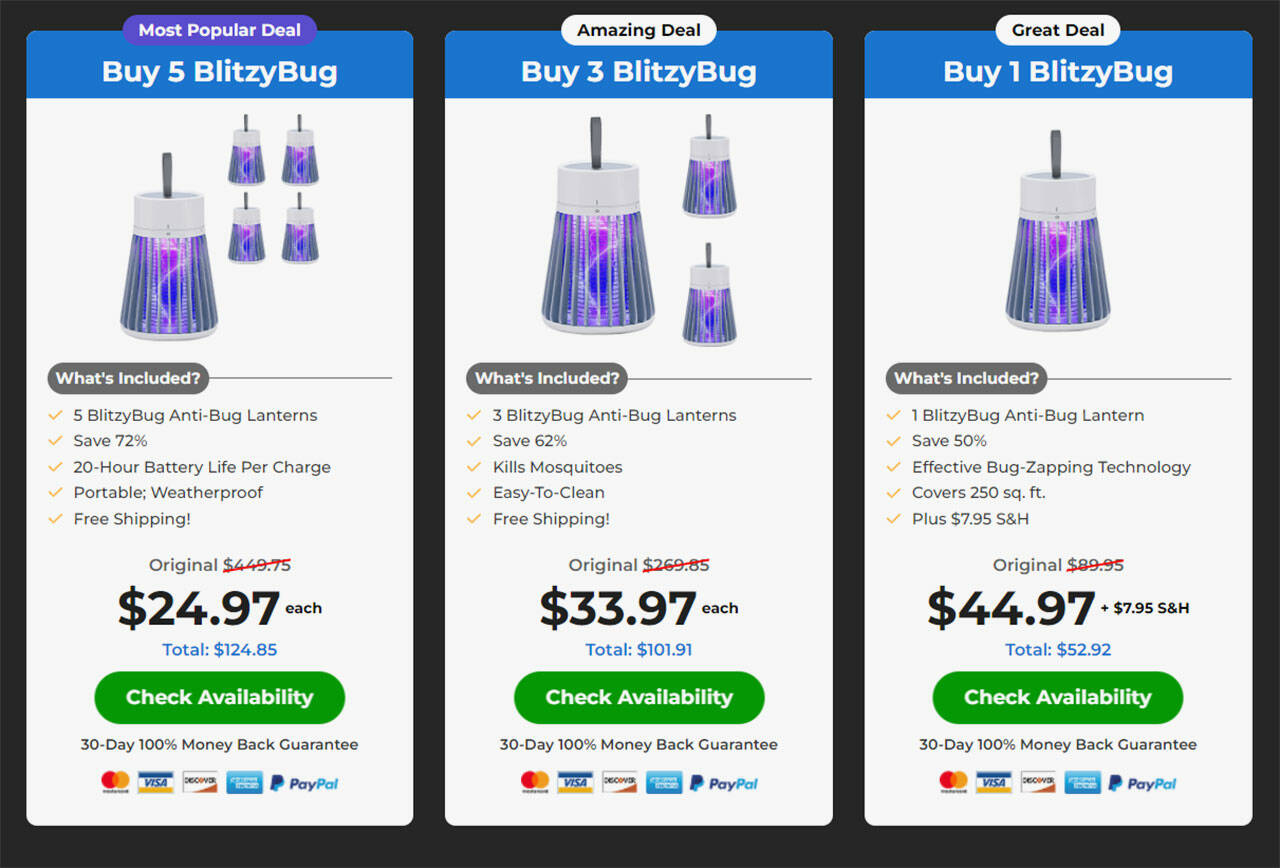
Task: Click the Most Popular Deal badge
Action: (219, 30)
